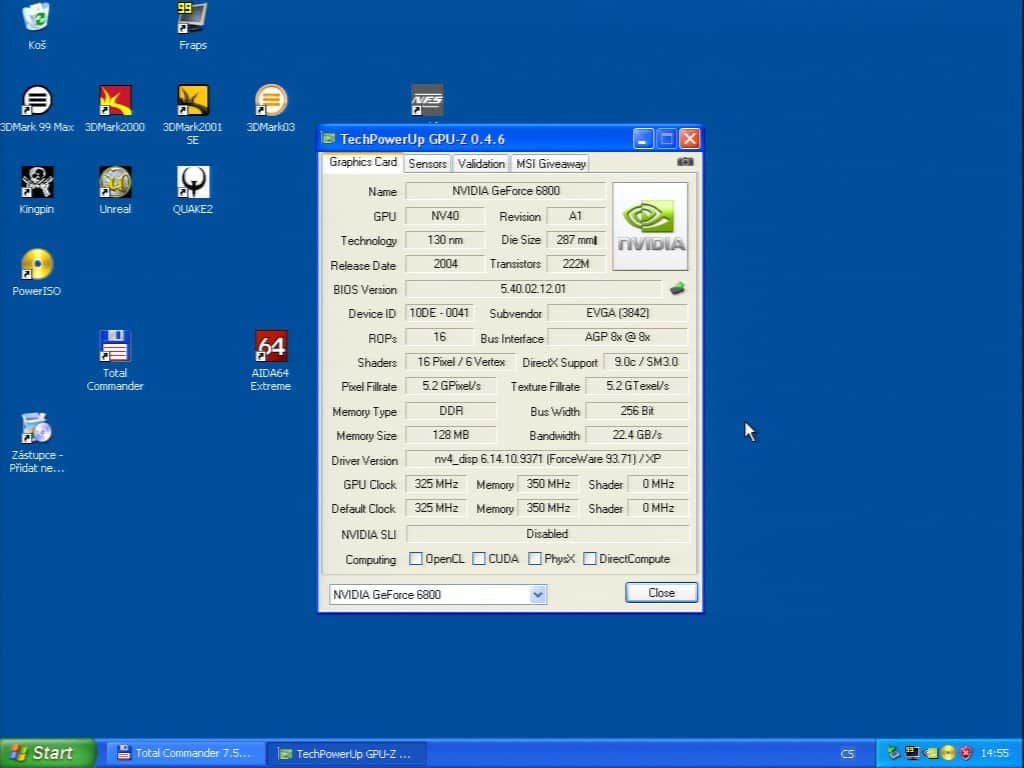Click the GPU-Z title bar icon
Screen dimensions: 1024x768
pos(328,138)
